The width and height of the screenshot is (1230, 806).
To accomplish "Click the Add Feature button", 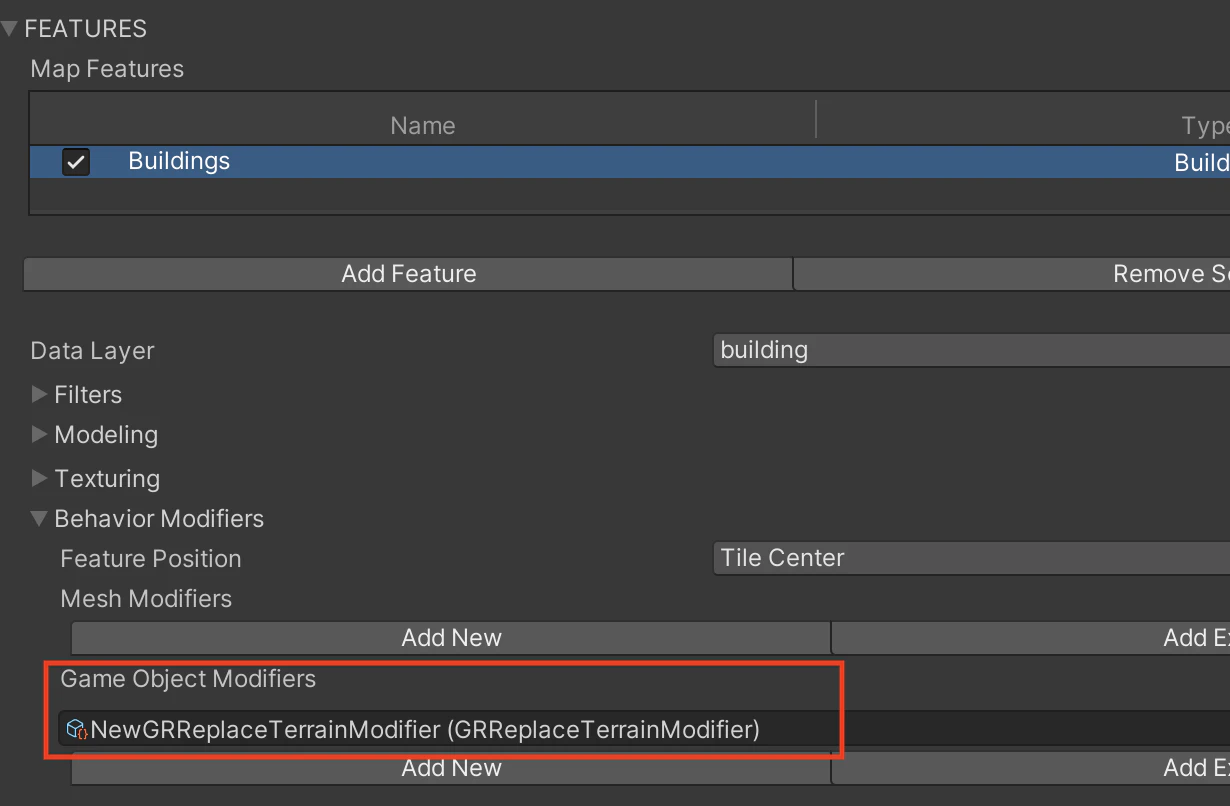I will (408, 274).
